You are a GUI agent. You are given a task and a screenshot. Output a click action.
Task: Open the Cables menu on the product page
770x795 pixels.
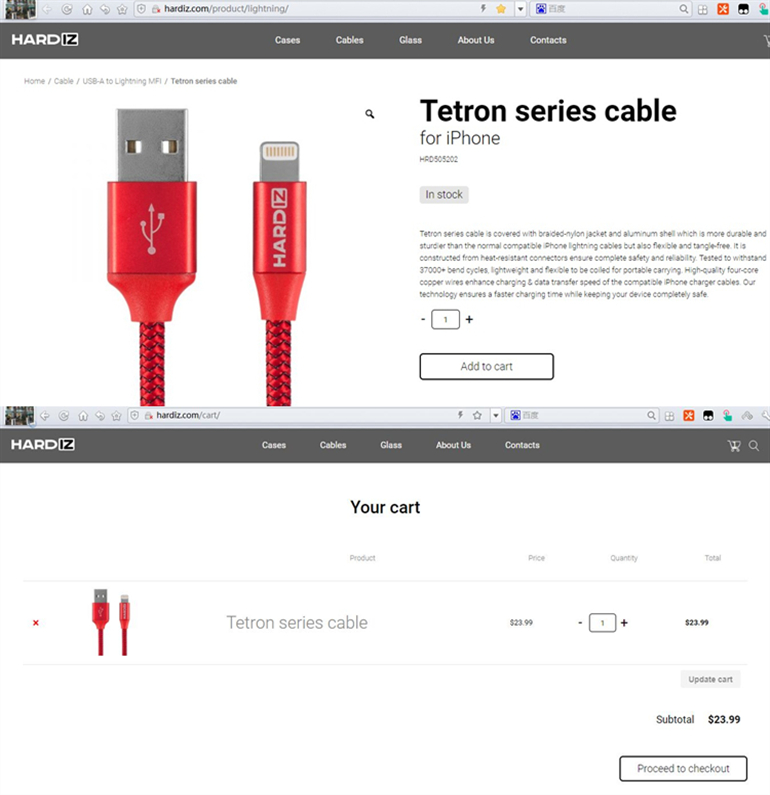pyautogui.click(x=349, y=40)
